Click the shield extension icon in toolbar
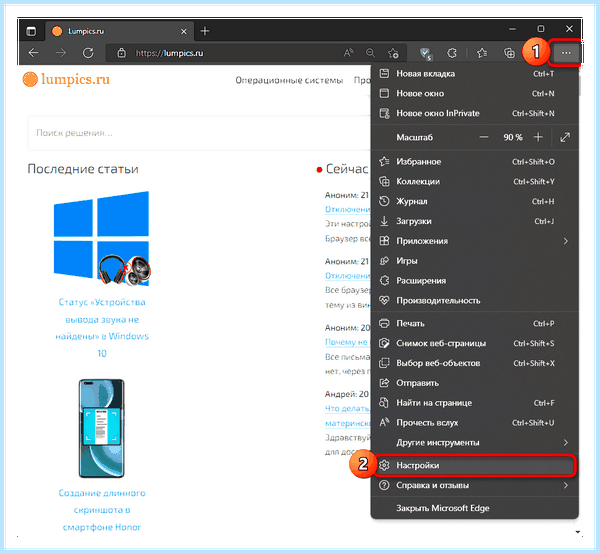This screenshot has width=600, height=554. coord(426,54)
